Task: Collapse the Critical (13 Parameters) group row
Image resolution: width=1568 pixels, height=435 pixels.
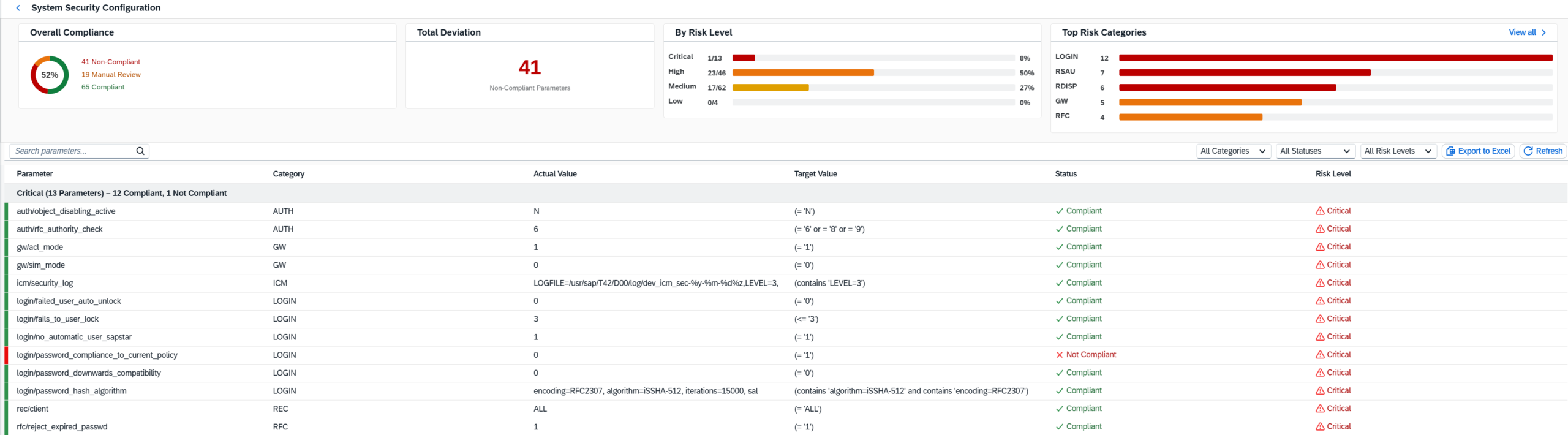Action: (122, 193)
